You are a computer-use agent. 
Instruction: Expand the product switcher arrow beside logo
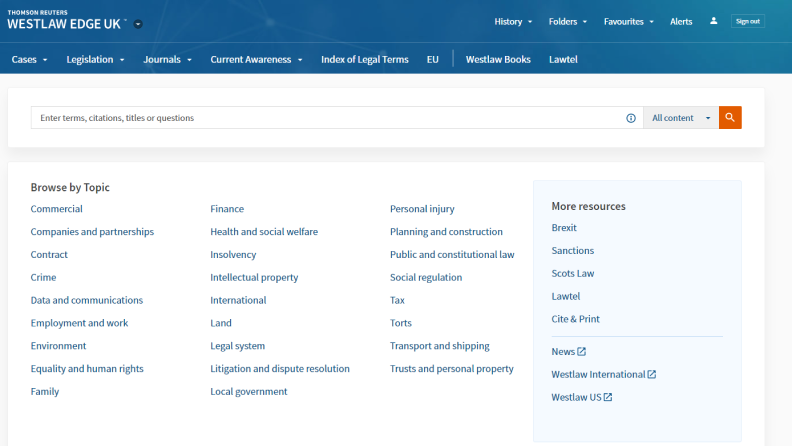(x=138, y=24)
